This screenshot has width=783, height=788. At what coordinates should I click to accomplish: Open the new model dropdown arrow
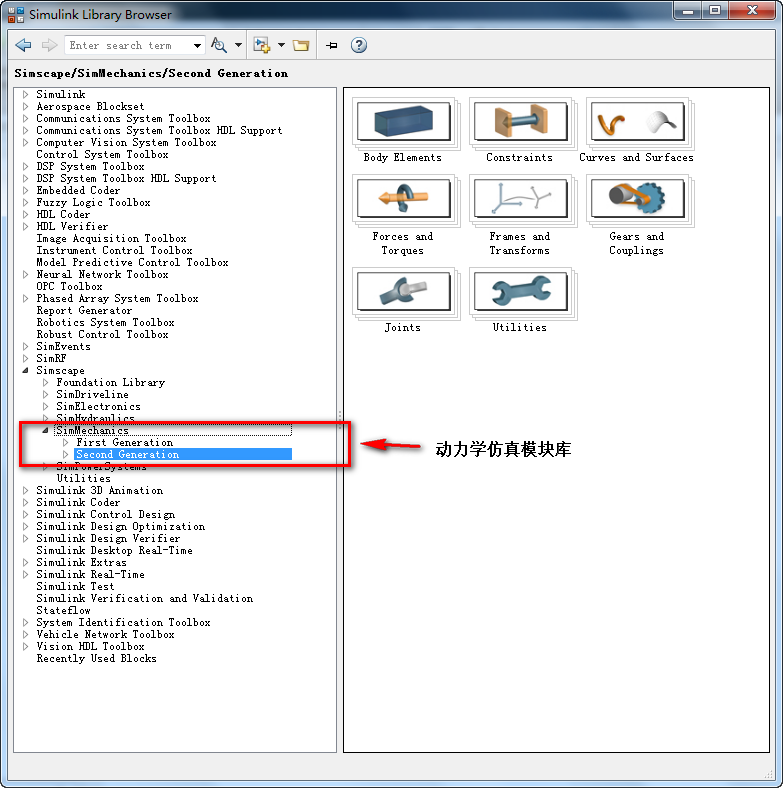coord(281,45)
